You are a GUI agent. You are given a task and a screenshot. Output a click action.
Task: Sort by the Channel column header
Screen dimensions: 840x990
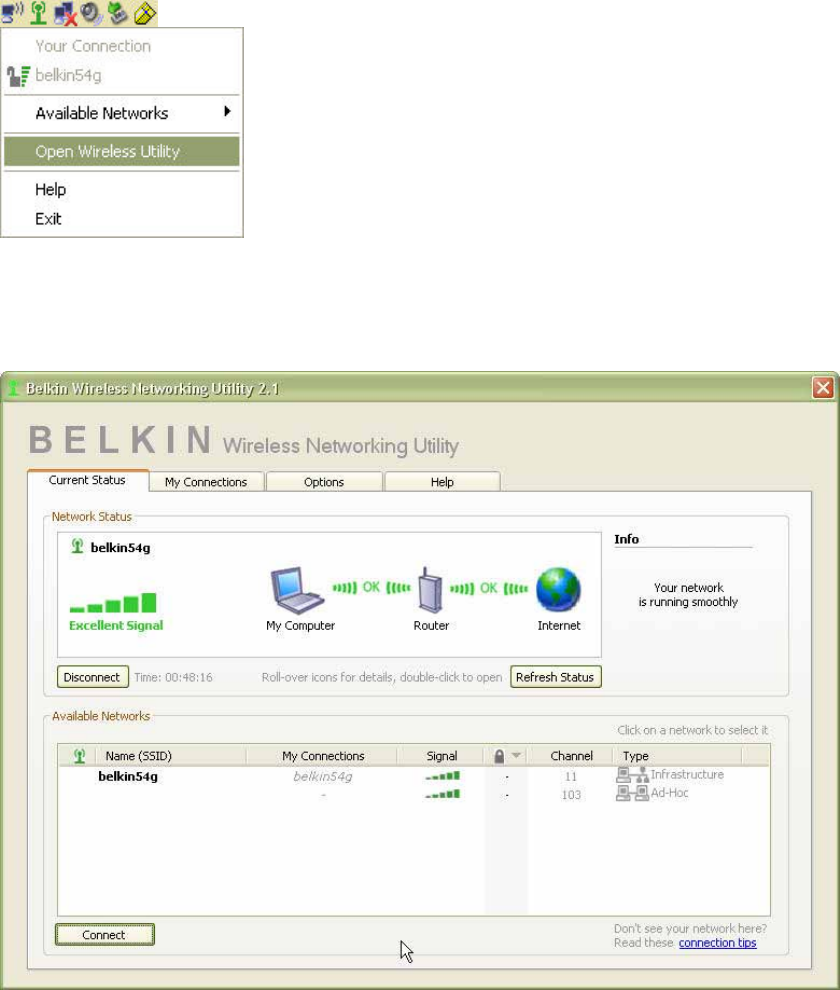point(571,756)
